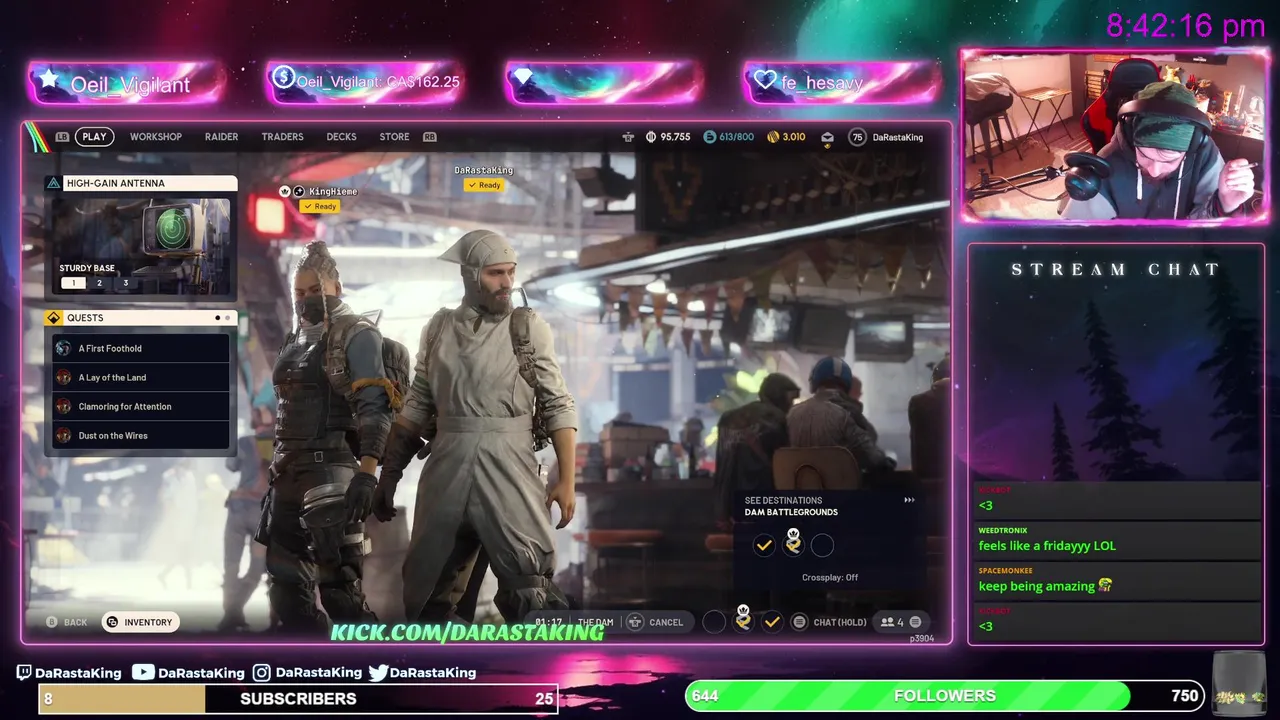
Task: Click the High-Gain Antenna triangle icon
Action: click(54, 183)
